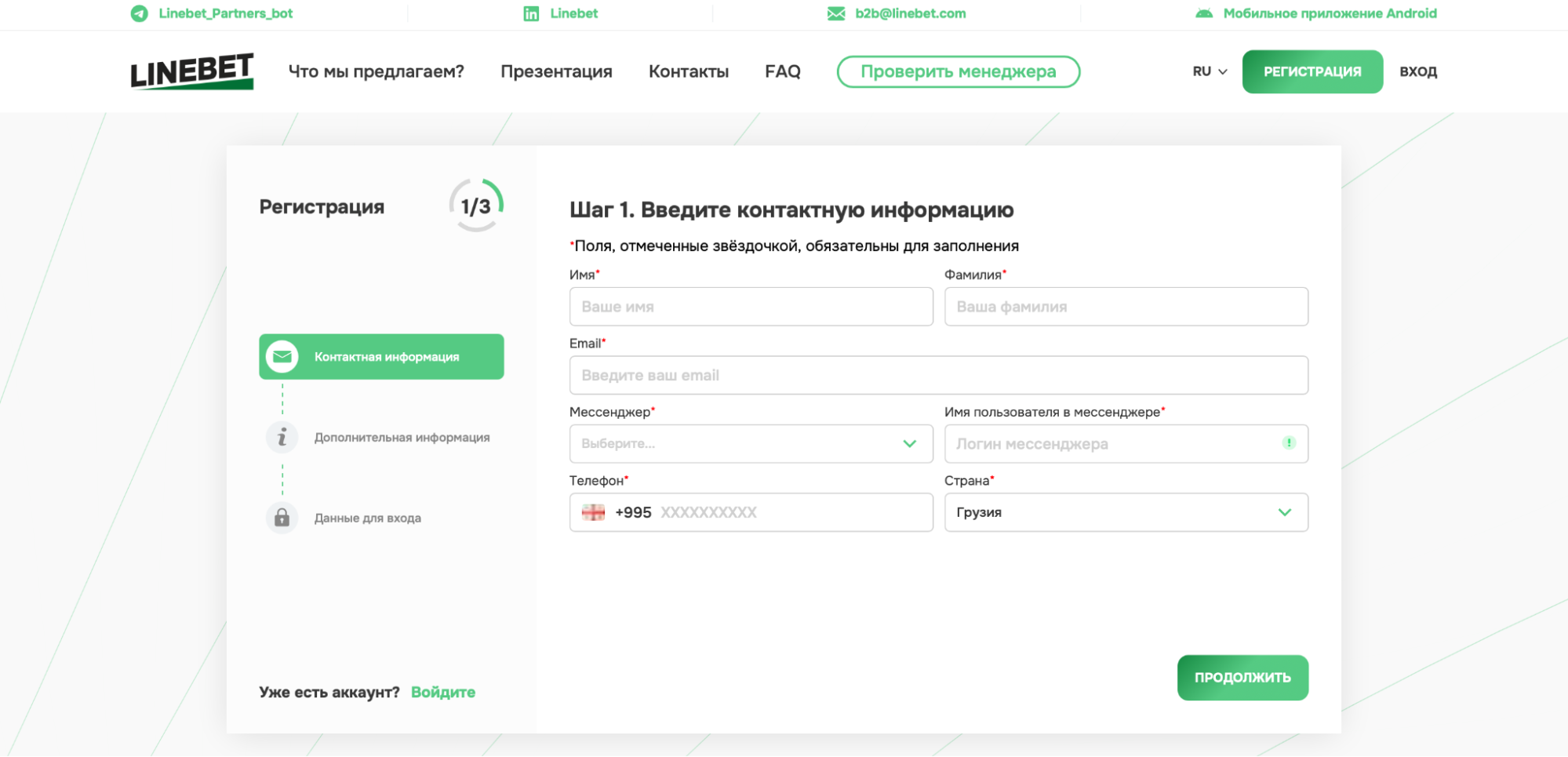The width and height of the screenshot is (1568, 757).
Task: Click the b2b@linebet.com email link
Action: point(911,13)
